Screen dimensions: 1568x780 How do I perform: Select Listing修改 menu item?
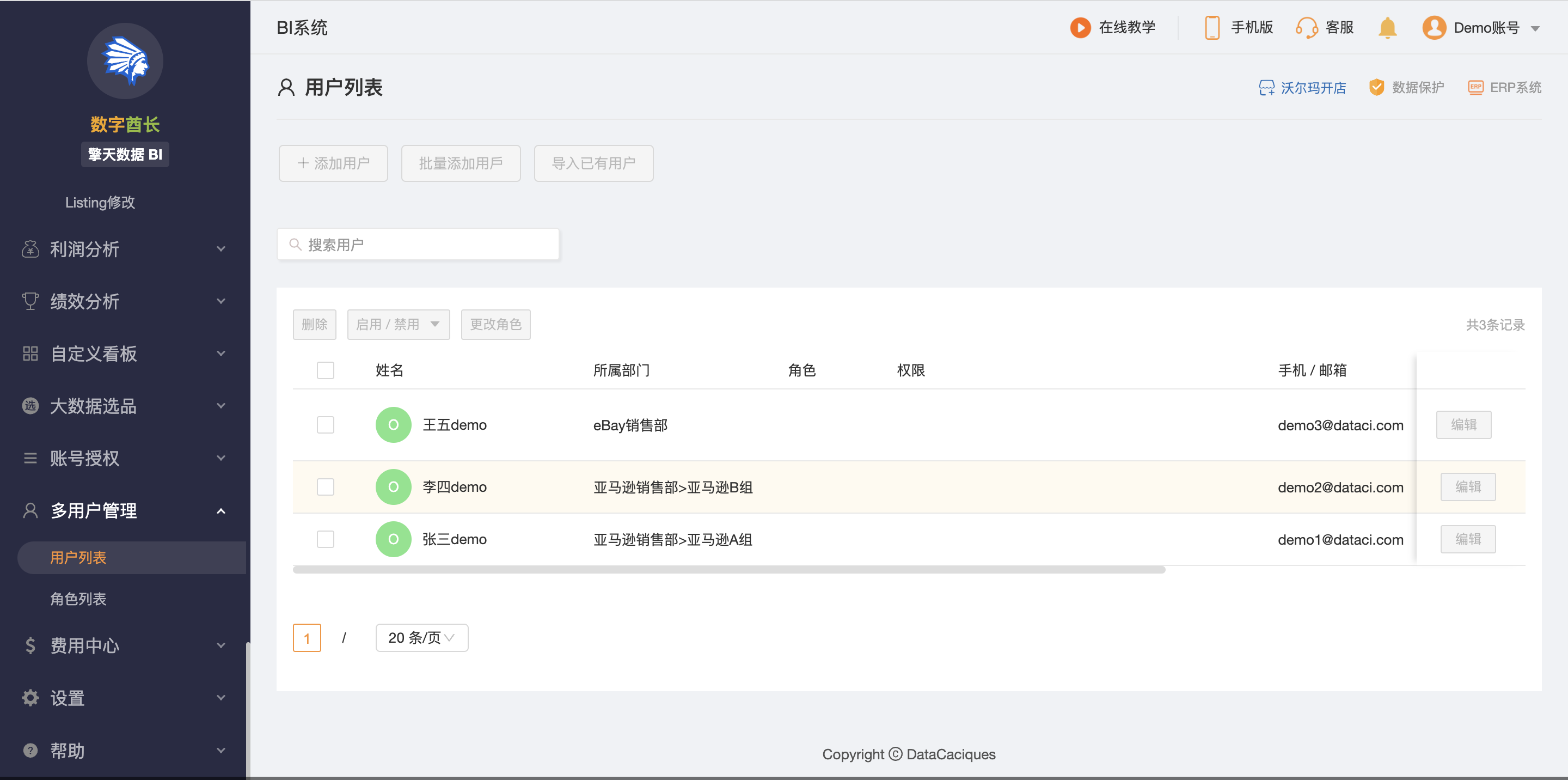(x=100, y=202)
